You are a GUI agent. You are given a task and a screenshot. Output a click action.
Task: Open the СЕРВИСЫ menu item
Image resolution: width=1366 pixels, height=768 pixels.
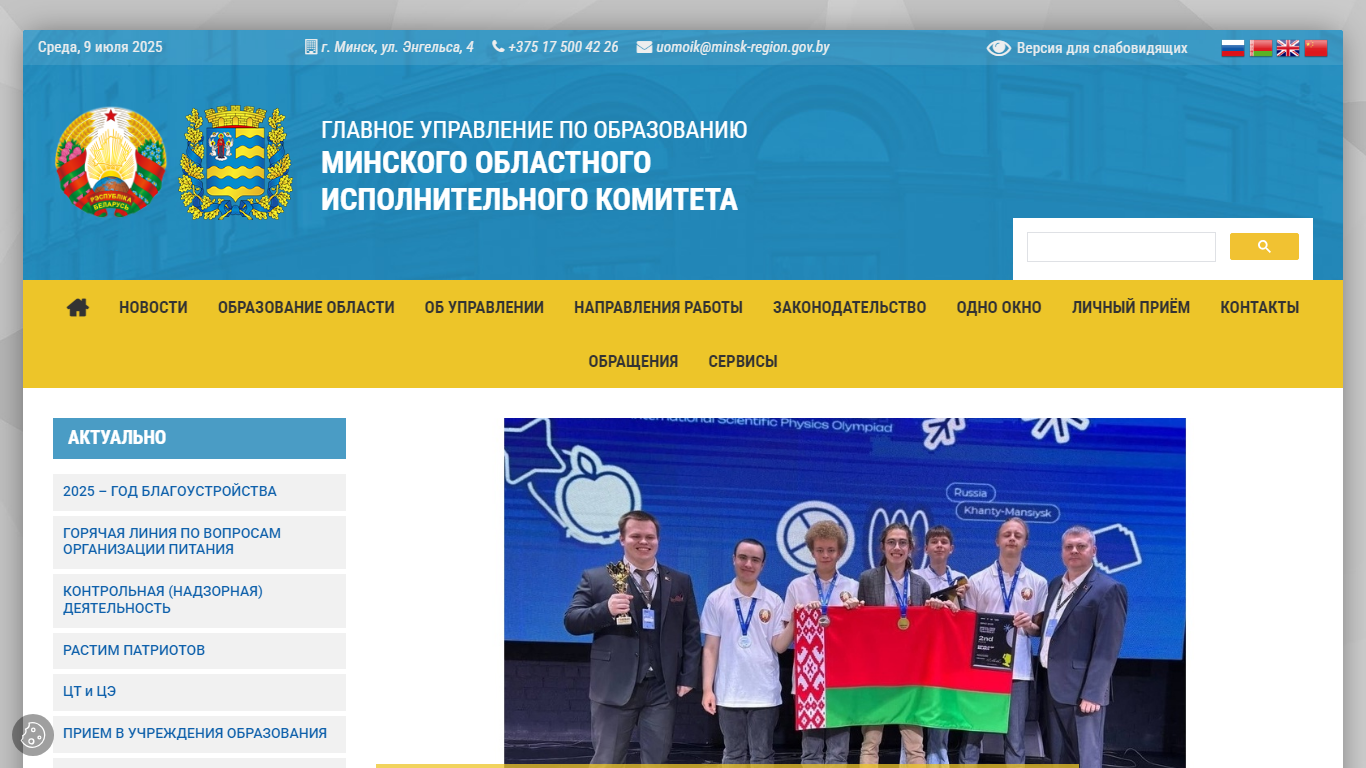tap(743, 362)
